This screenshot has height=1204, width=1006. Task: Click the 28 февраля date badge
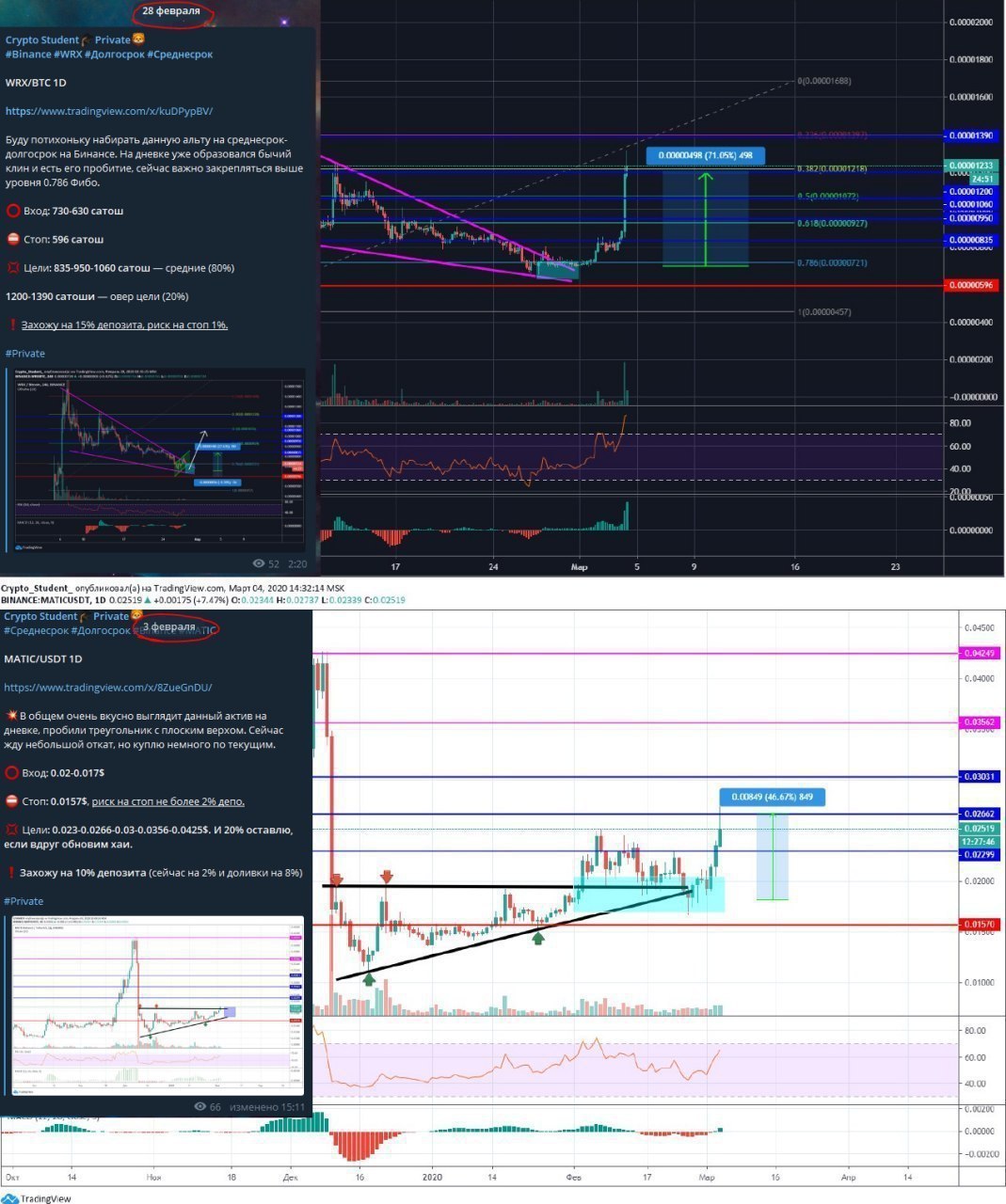(171, 11)
